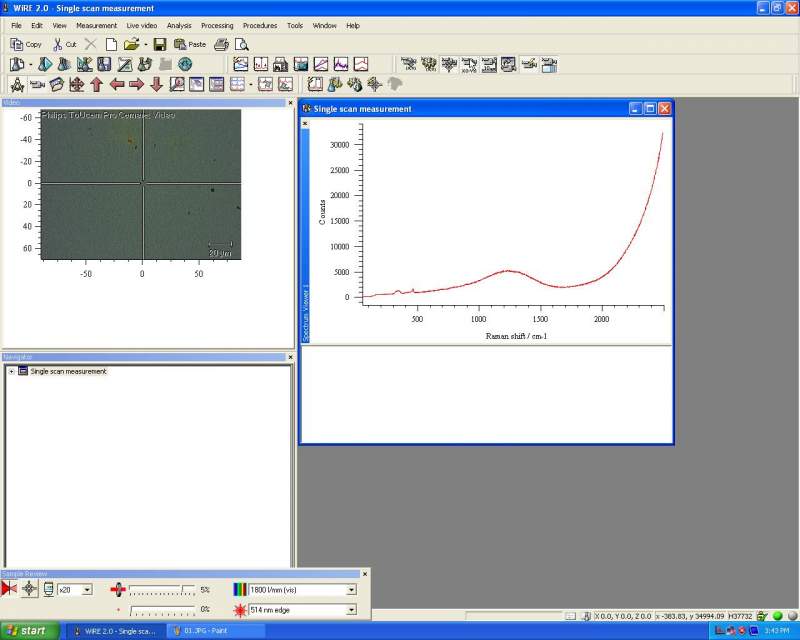The image size is (800, 640).
Task: Click the Print Preview magnifier icon
Action: pos(241,44)
